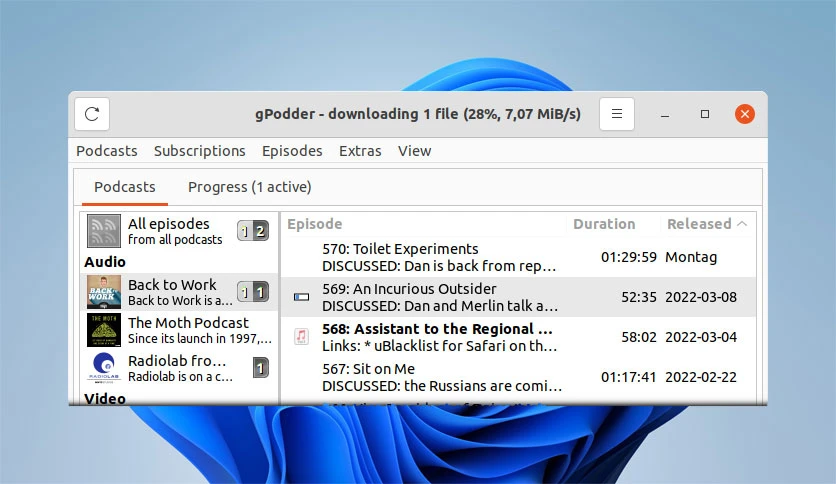Minimize the gPodder window

665,114
